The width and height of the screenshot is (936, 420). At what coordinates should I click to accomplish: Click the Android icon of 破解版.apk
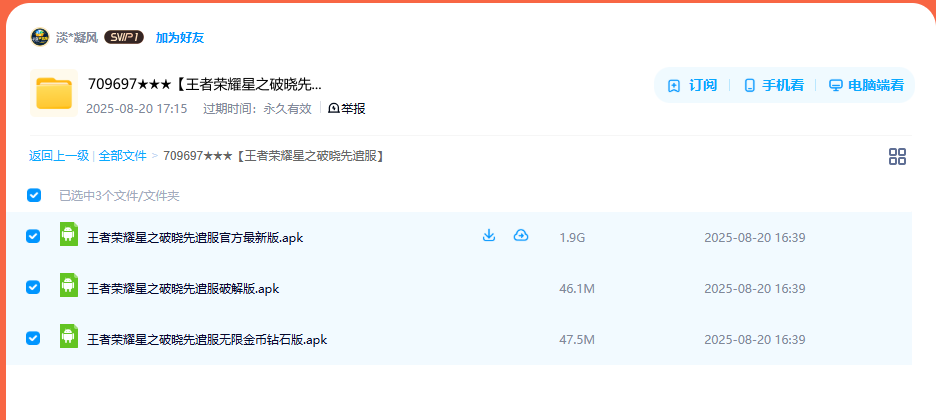pyautogui.click(x=69, y=285)
